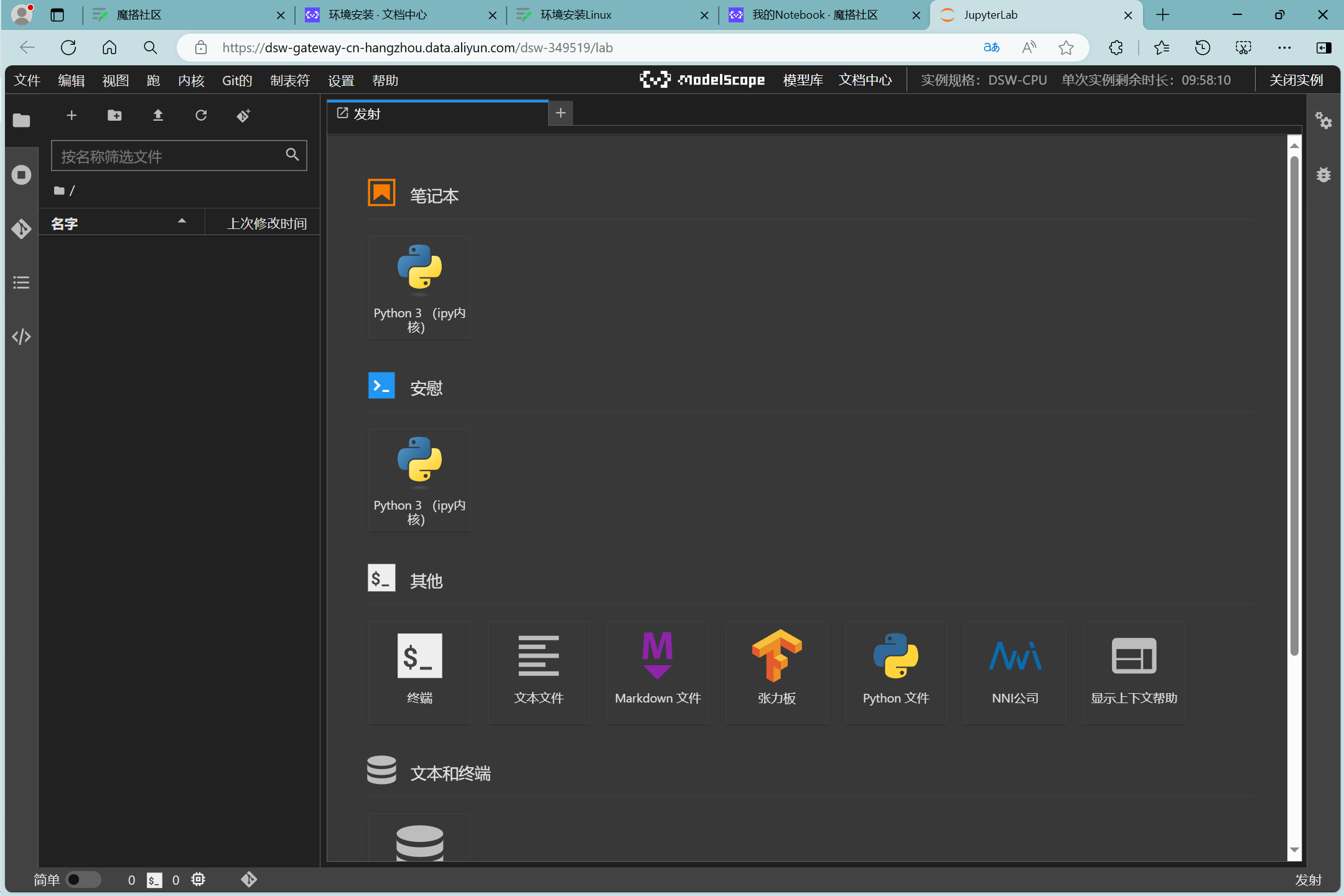Open table of contents sidebar icon
1344x896 pixels.
(x=21, y=282)
